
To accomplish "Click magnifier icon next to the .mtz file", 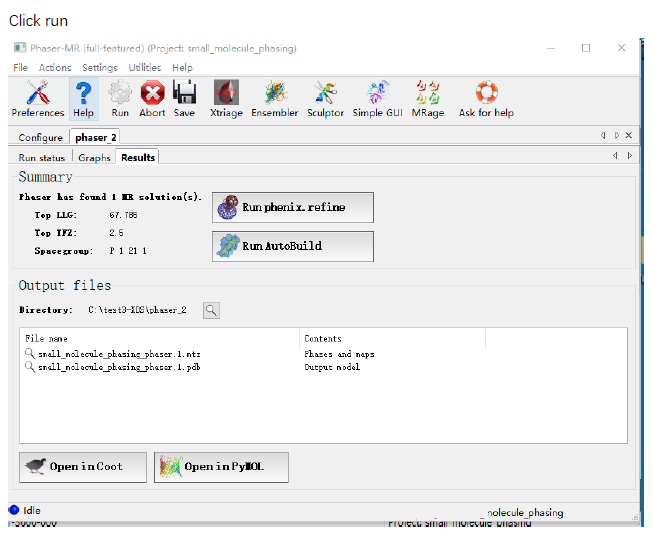I will click(30, 354).
